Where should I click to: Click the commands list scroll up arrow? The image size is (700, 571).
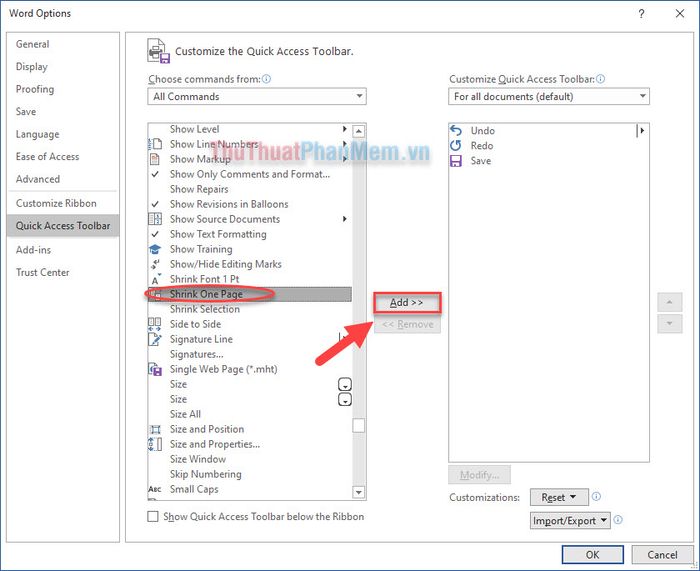pyautogui.click(x=358, y=131)
